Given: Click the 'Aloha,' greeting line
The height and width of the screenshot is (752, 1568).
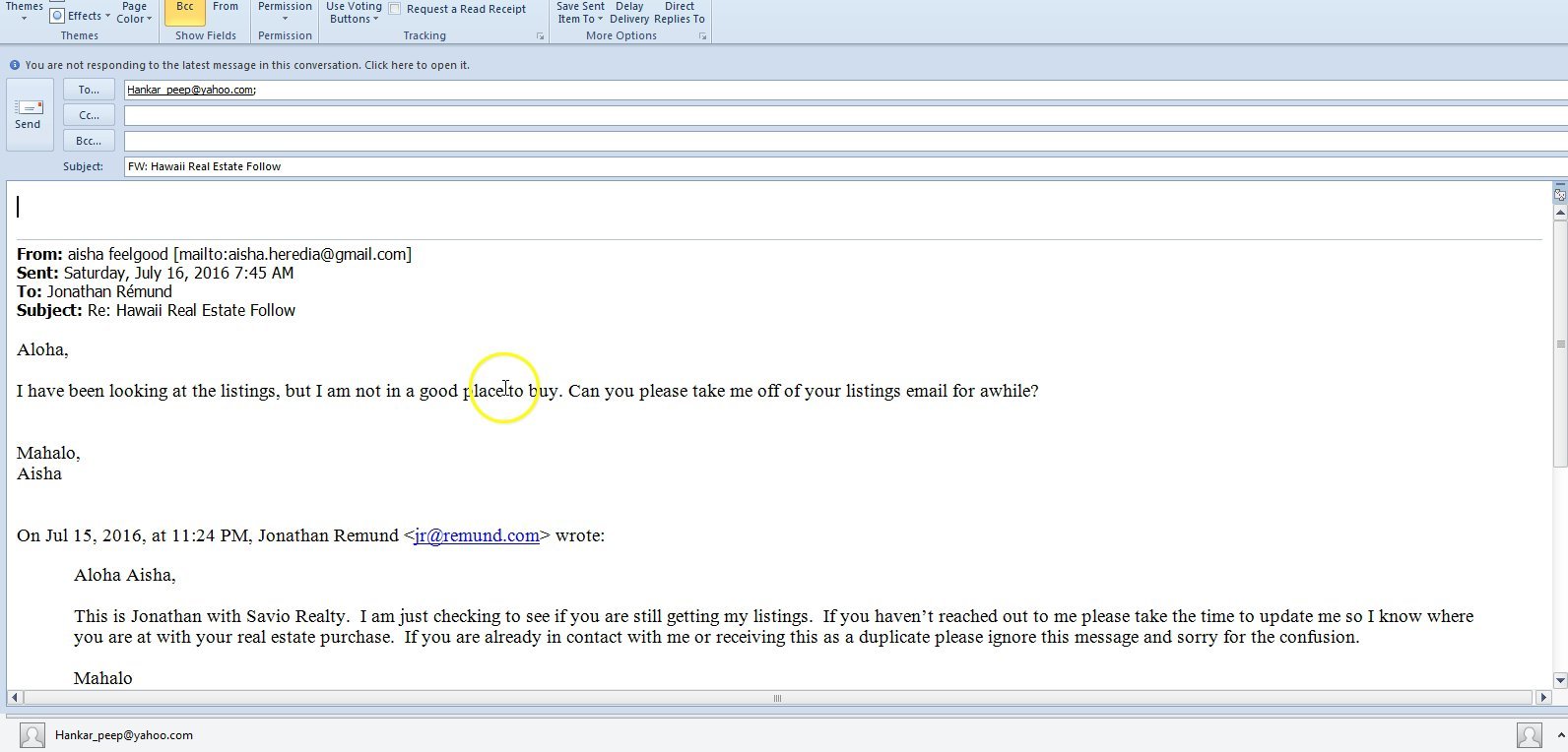Looking at the screenshot, I should point(42,349).
